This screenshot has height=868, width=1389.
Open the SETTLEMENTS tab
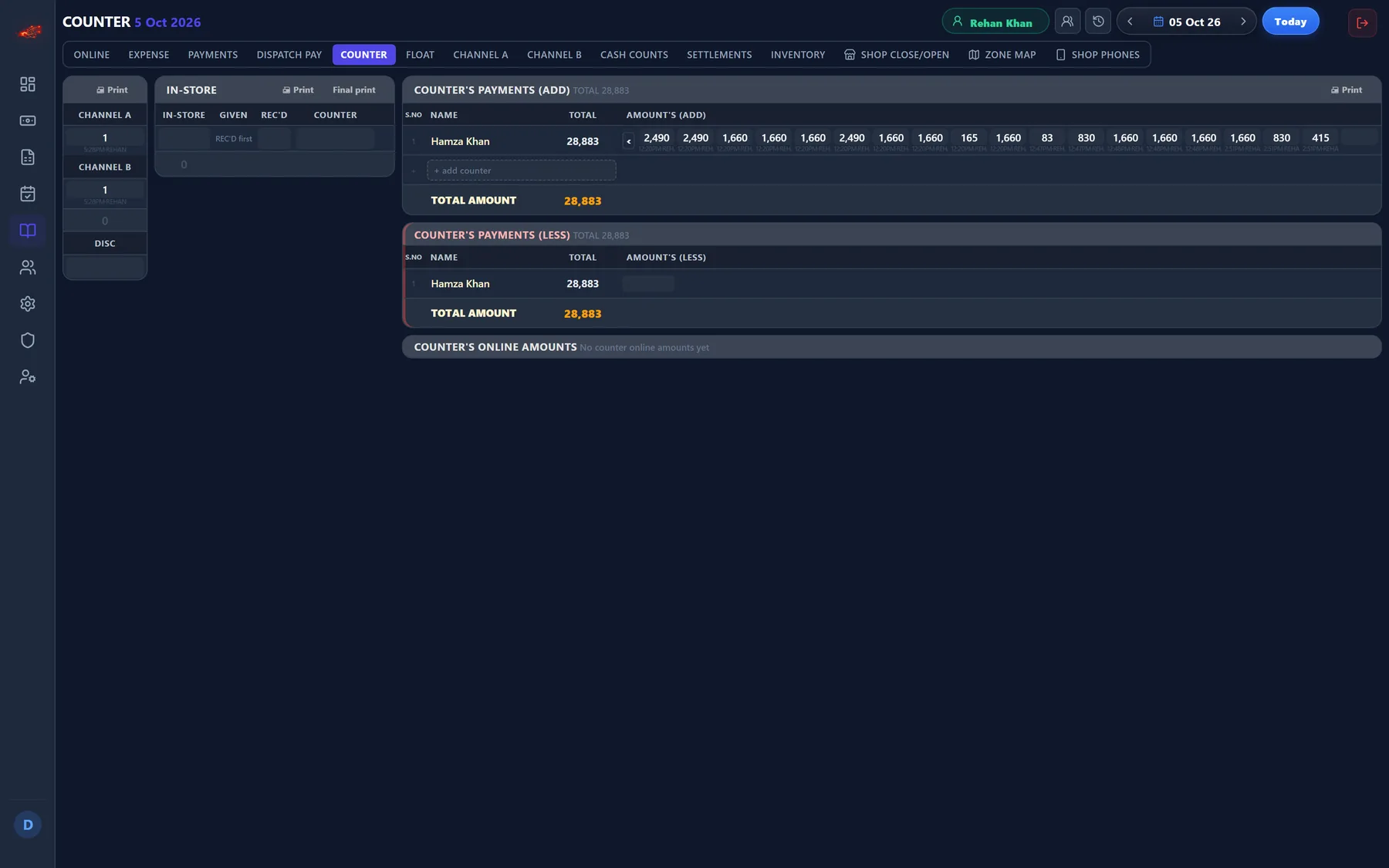(719, 55)
